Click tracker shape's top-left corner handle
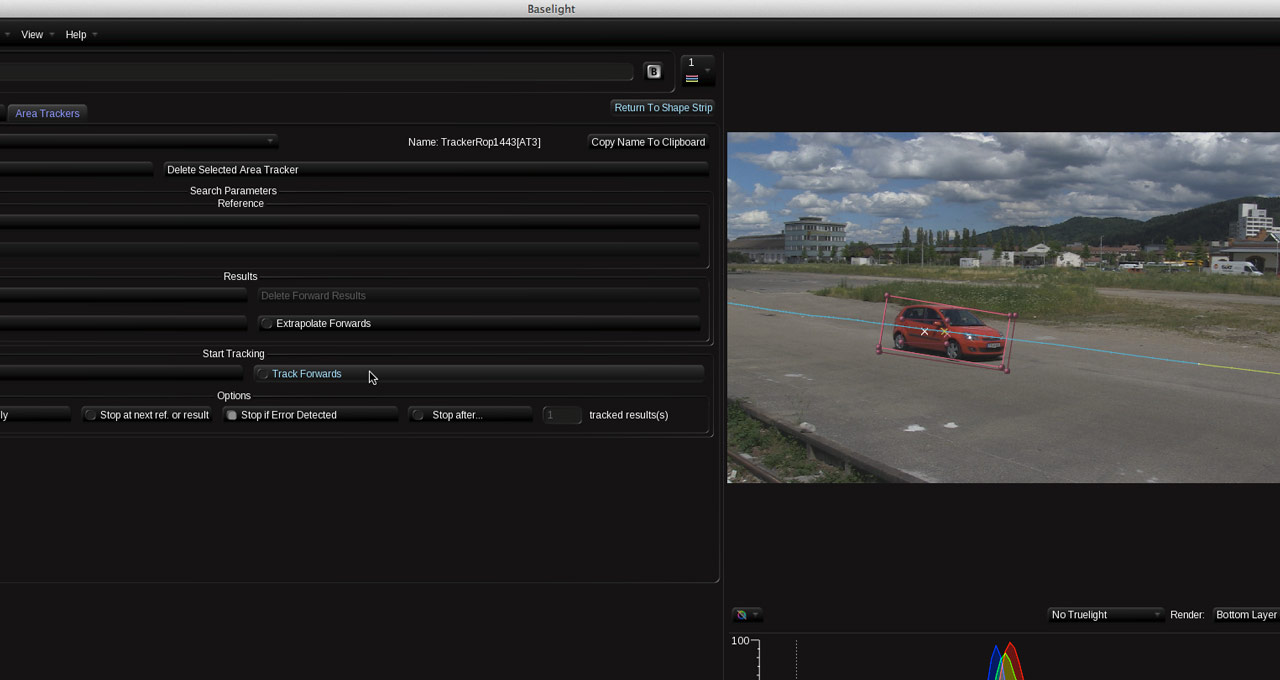The image size is (1280, 680). (887, 296)
